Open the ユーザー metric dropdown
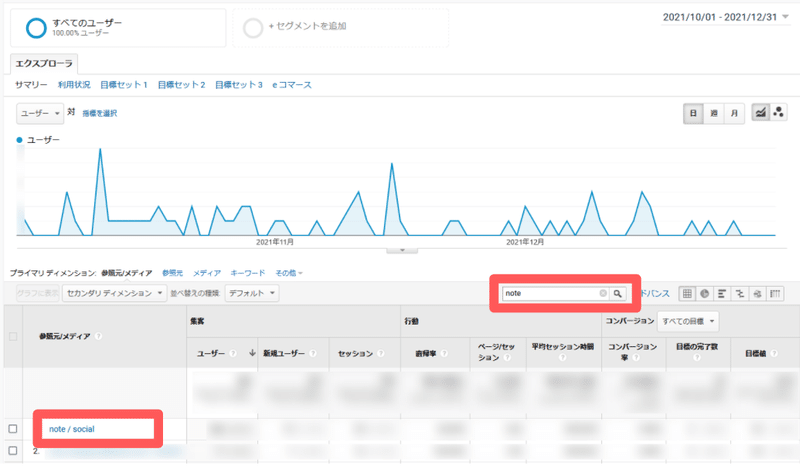 [40, 113]
